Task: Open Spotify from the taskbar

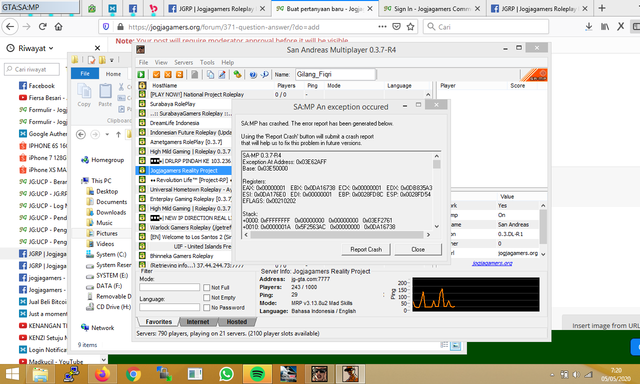Action: (x=257, y=374)
